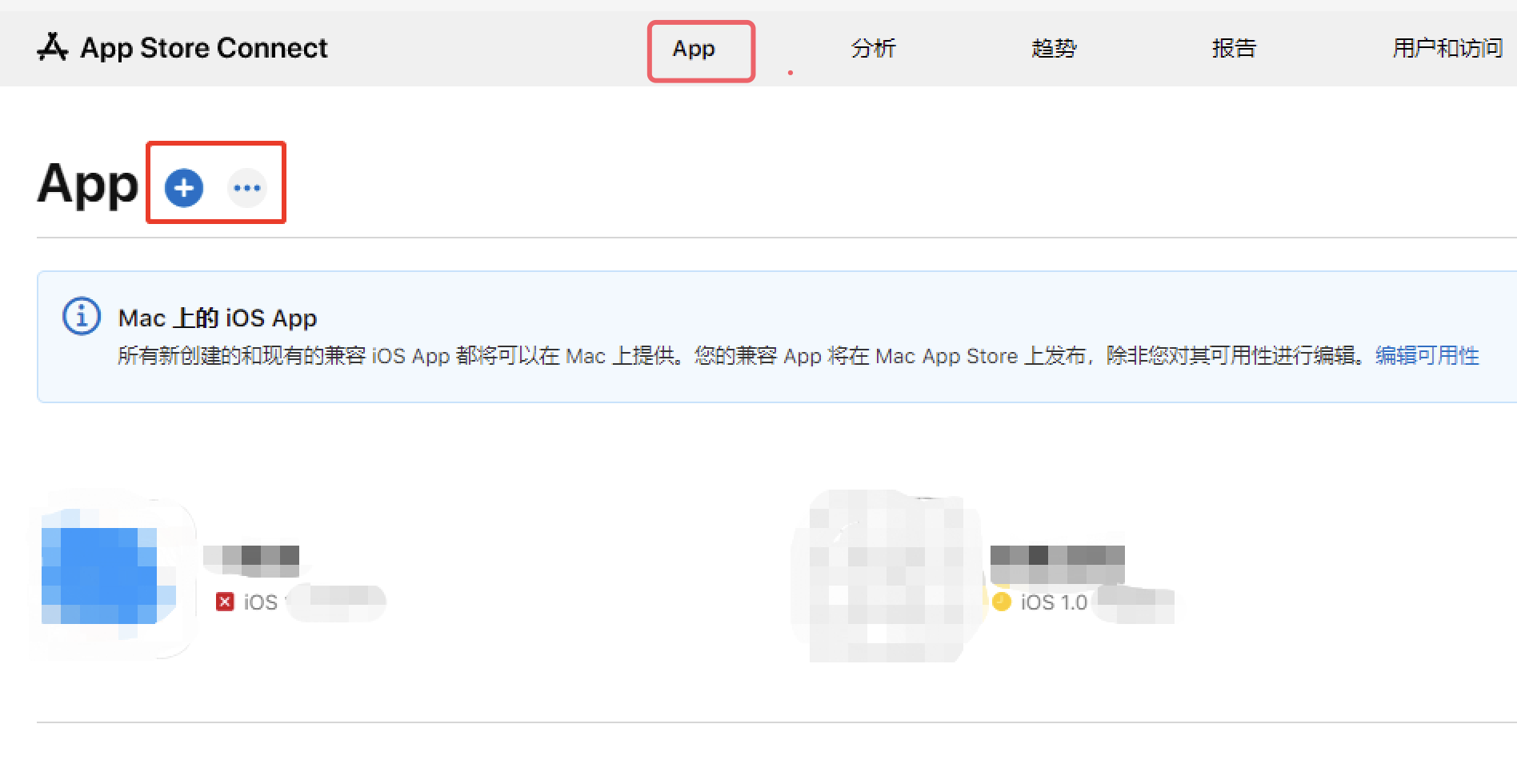
Task: Click the App Store Connect logo icon
Action: pyautogui.click(x=53, y=47)
